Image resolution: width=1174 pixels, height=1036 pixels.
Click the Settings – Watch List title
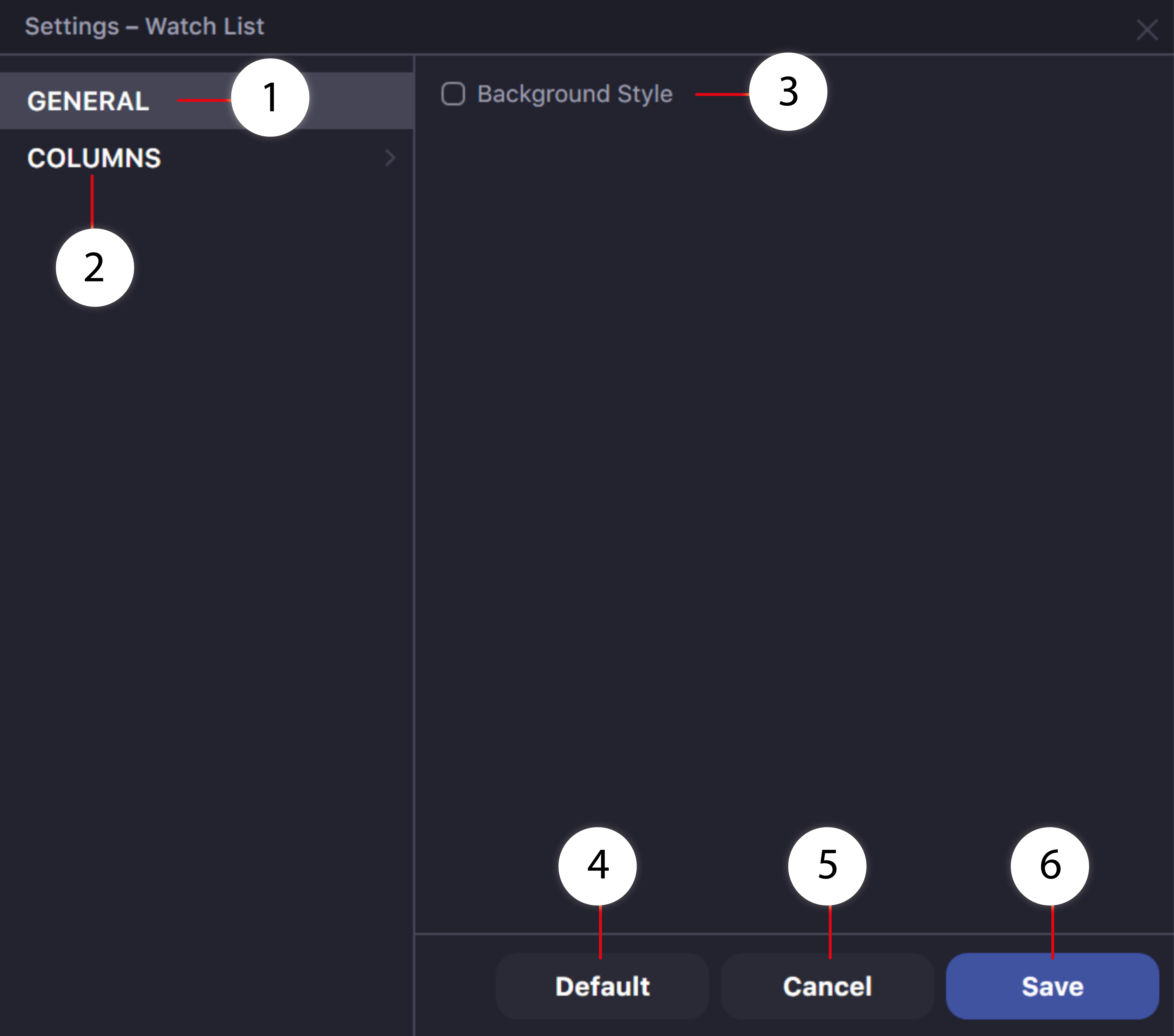145,26
